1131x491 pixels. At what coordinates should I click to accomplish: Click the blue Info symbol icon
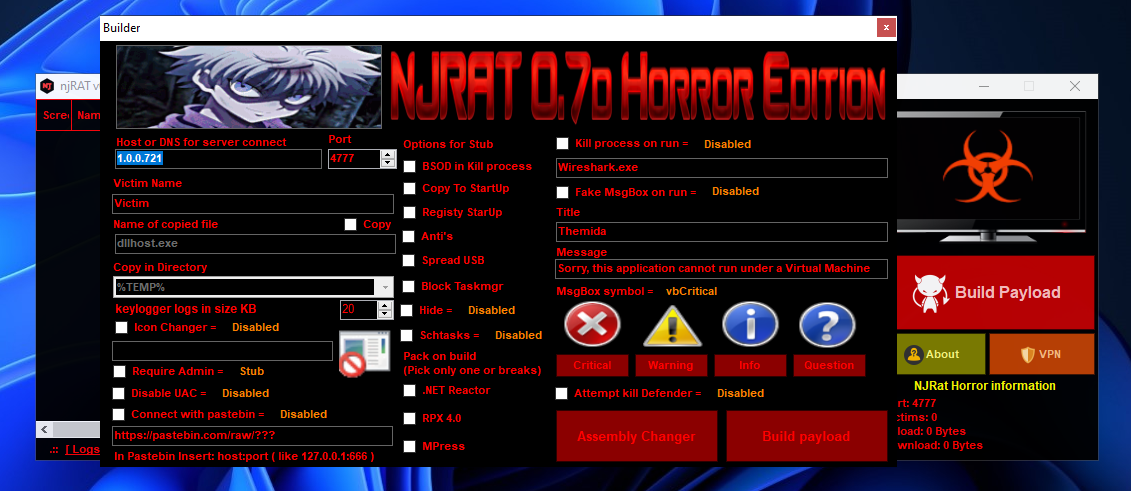[750, 324]
